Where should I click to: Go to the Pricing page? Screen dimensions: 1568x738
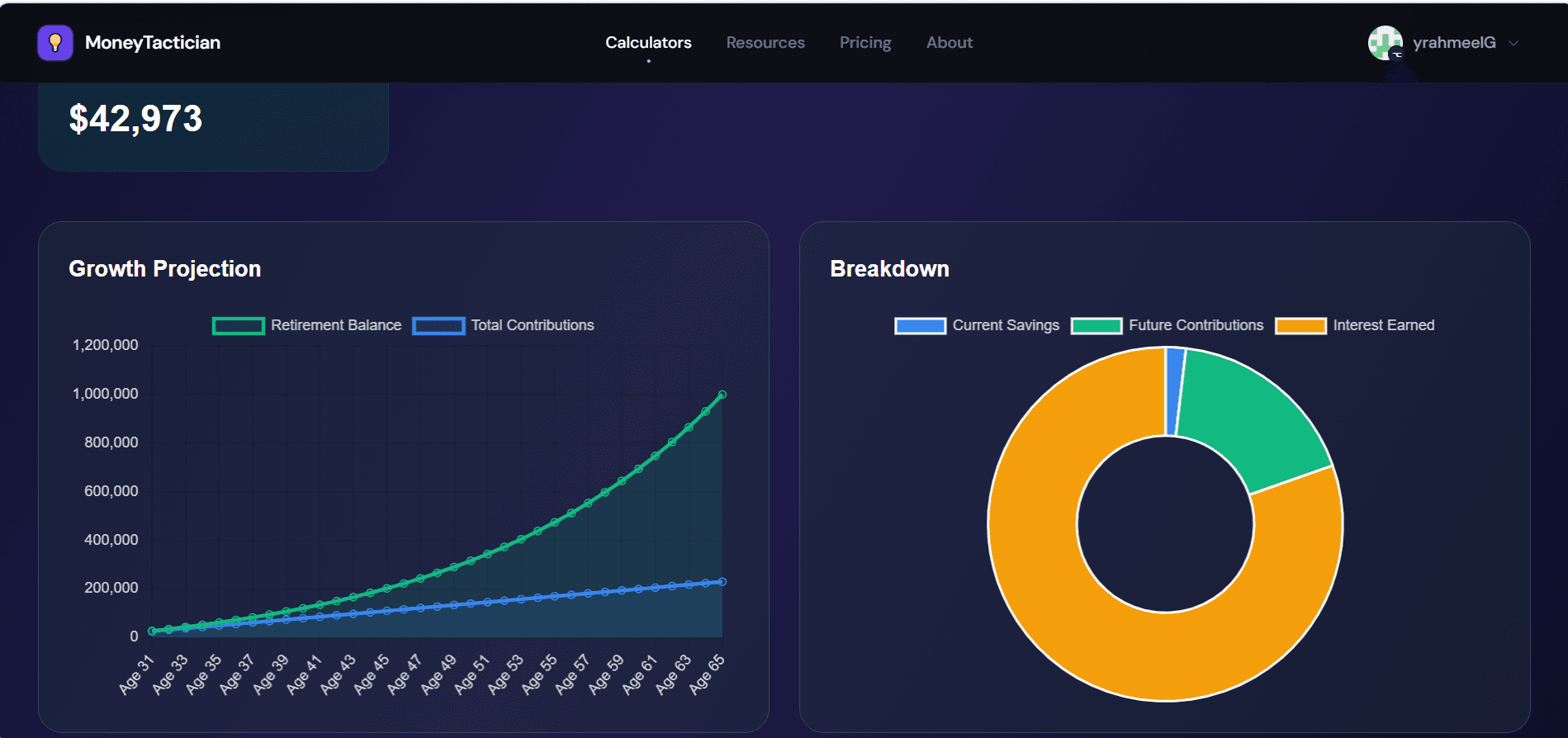click(x=865, y=43)
